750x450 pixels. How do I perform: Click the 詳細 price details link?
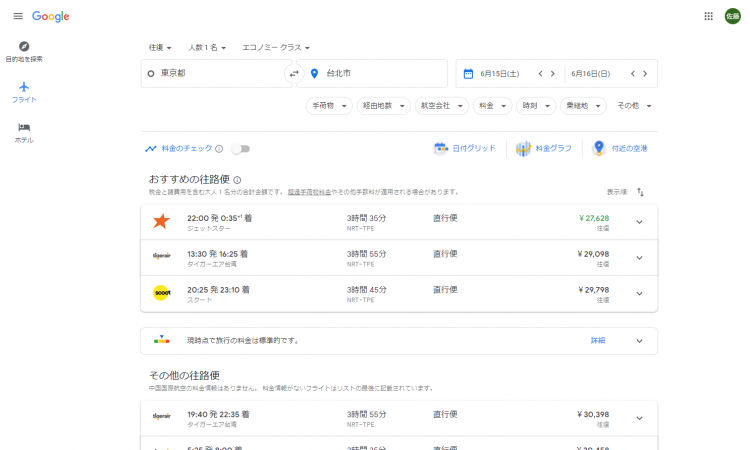(x=598, y=340)
